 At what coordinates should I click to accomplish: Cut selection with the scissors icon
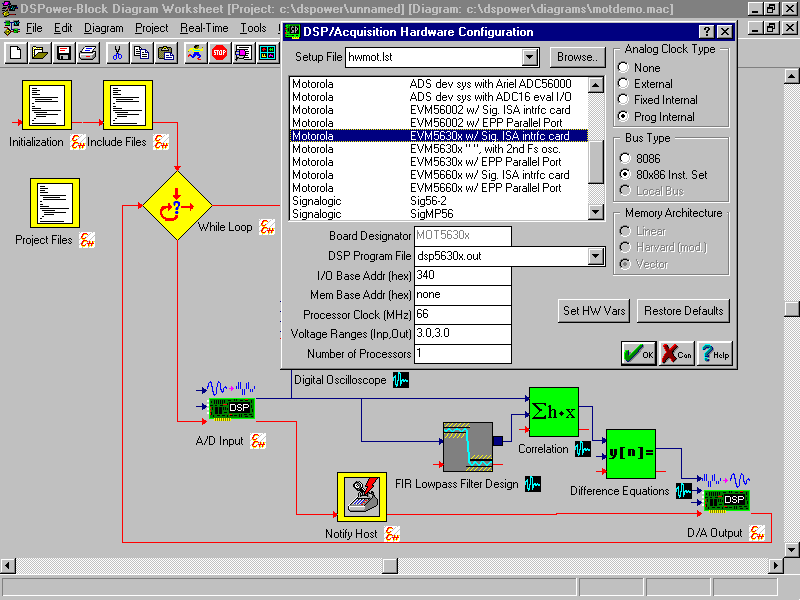tap(117, 53)
